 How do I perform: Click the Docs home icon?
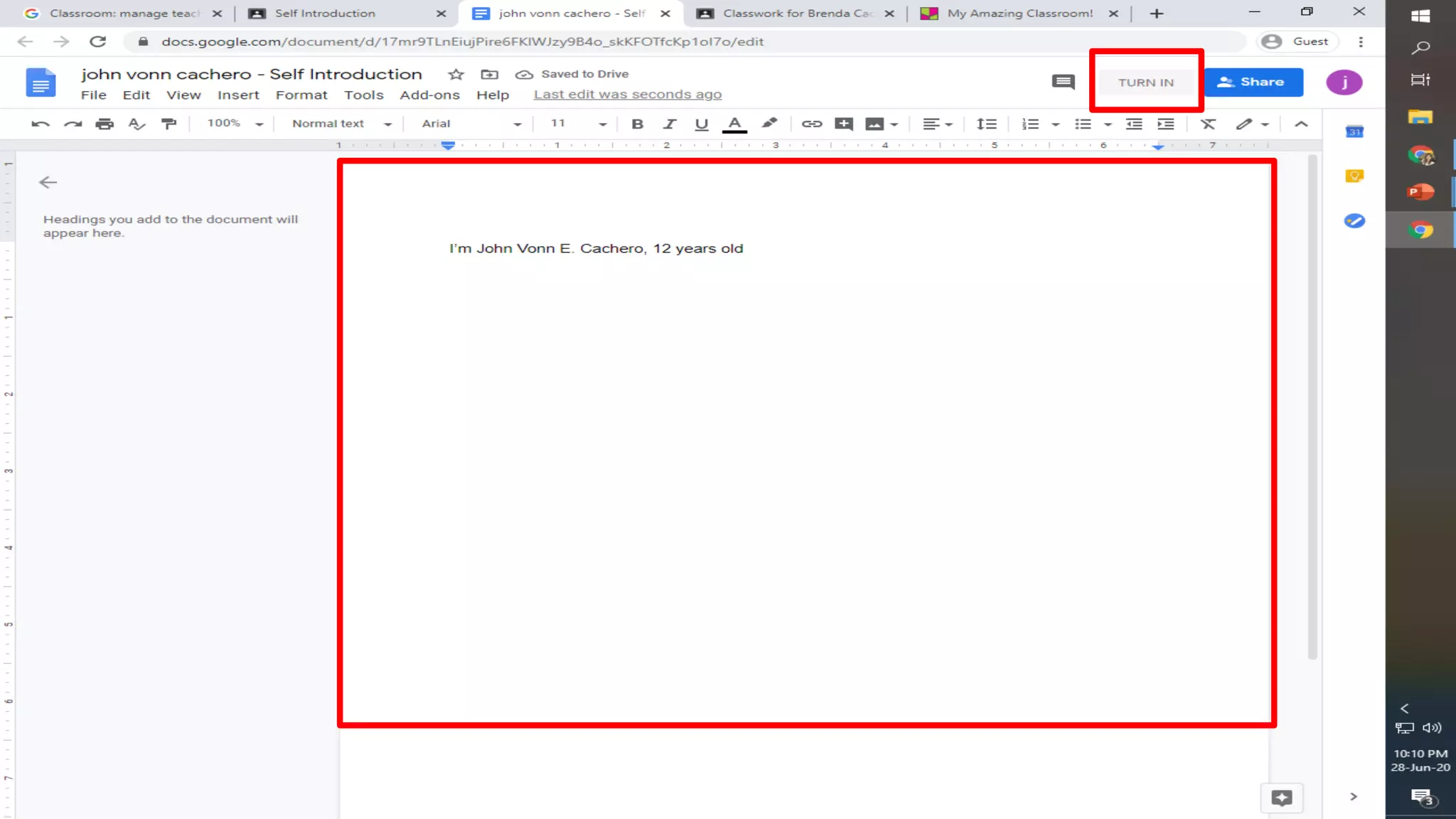[x=41, y=82]
